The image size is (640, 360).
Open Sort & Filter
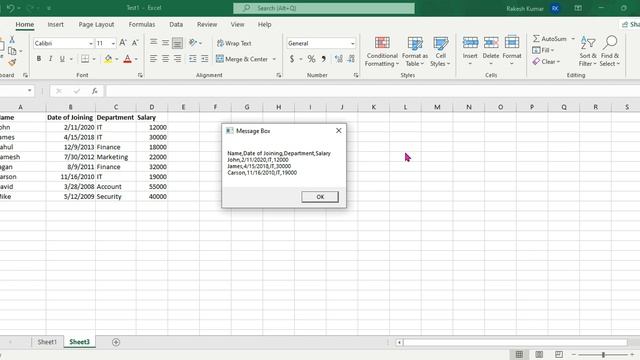tap(588, 51)
